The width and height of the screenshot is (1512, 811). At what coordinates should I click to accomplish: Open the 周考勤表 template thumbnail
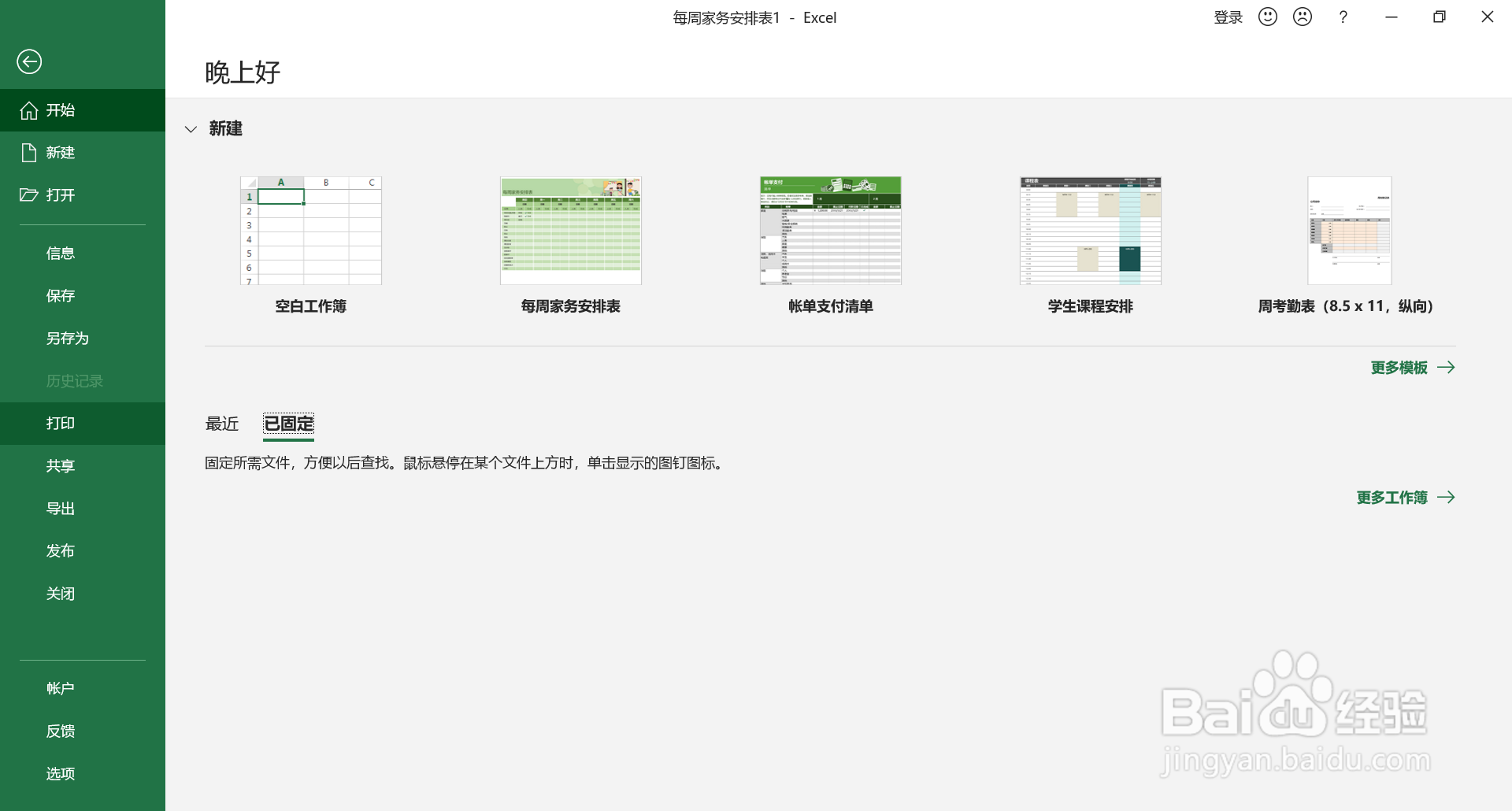pos(1350,231)
